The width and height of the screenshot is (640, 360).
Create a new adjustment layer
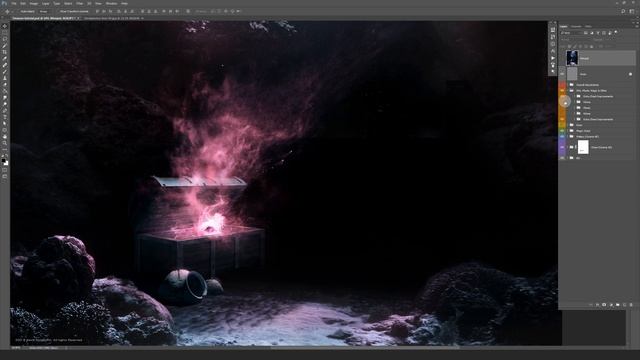tap(611, 304)
